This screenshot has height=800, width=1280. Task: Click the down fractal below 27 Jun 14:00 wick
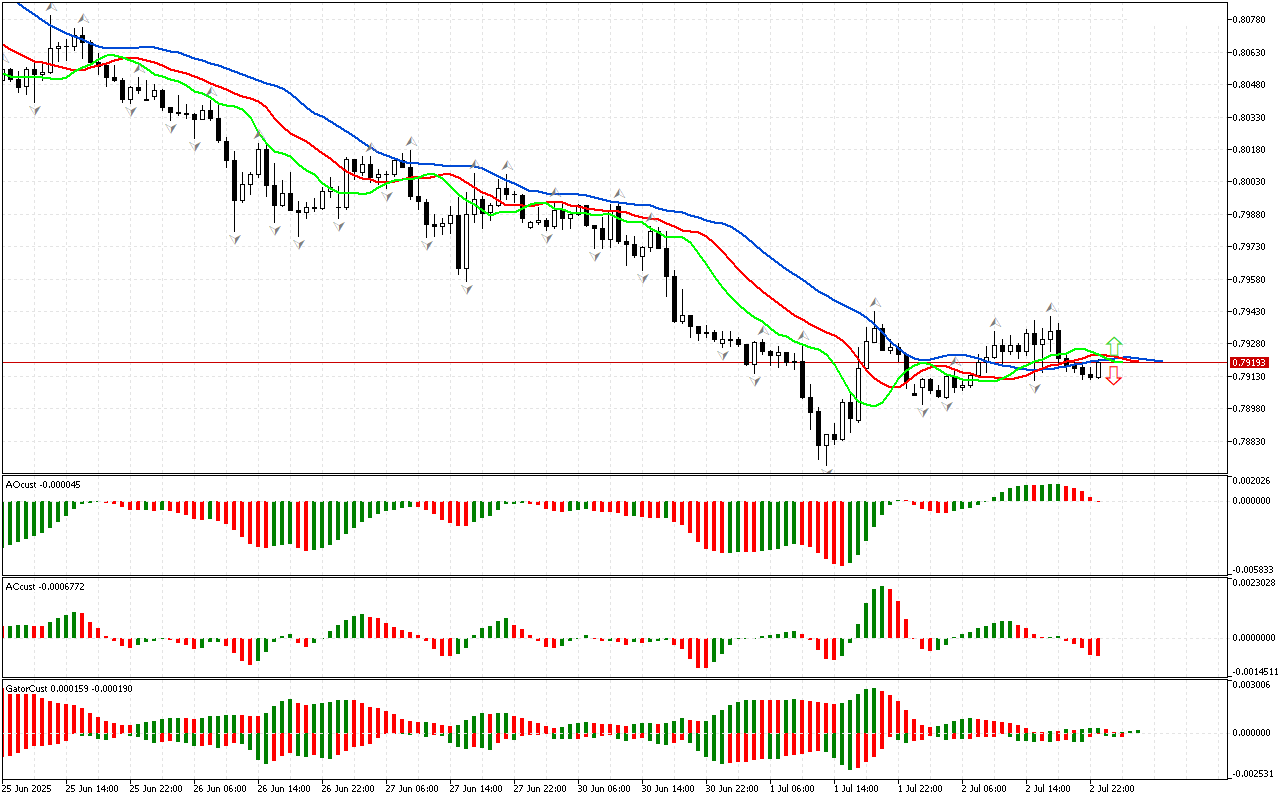pos(466,288)
